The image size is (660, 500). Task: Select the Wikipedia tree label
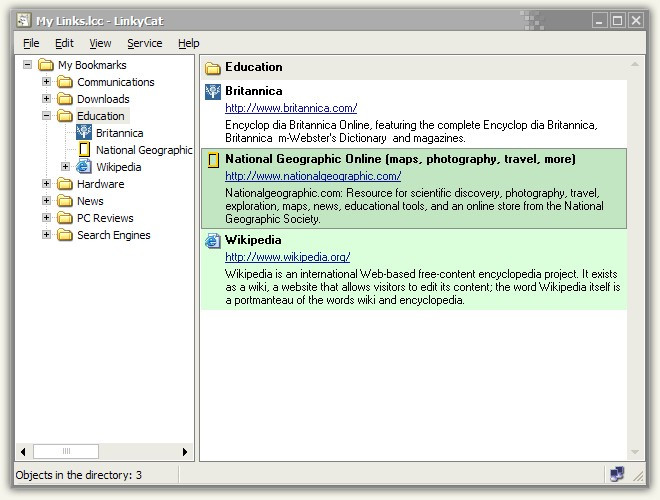click(119, 167)
